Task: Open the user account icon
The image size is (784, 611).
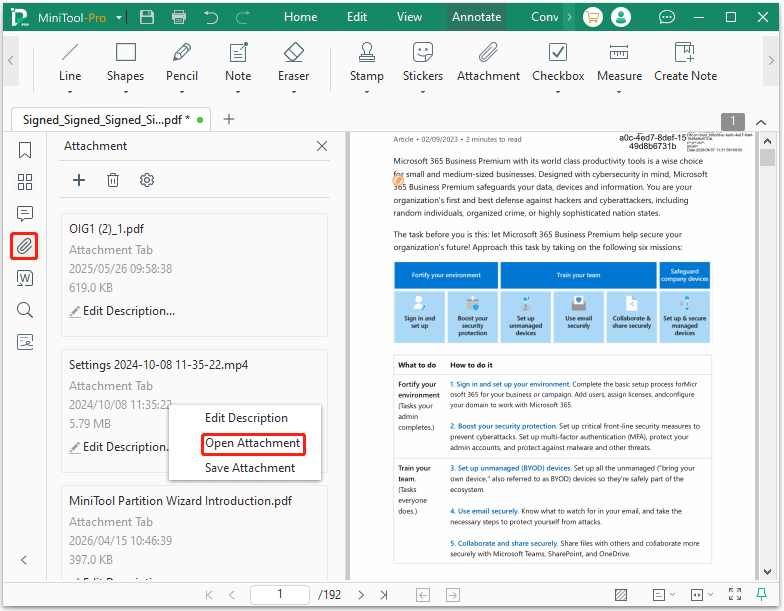Action: click(621, 18)
